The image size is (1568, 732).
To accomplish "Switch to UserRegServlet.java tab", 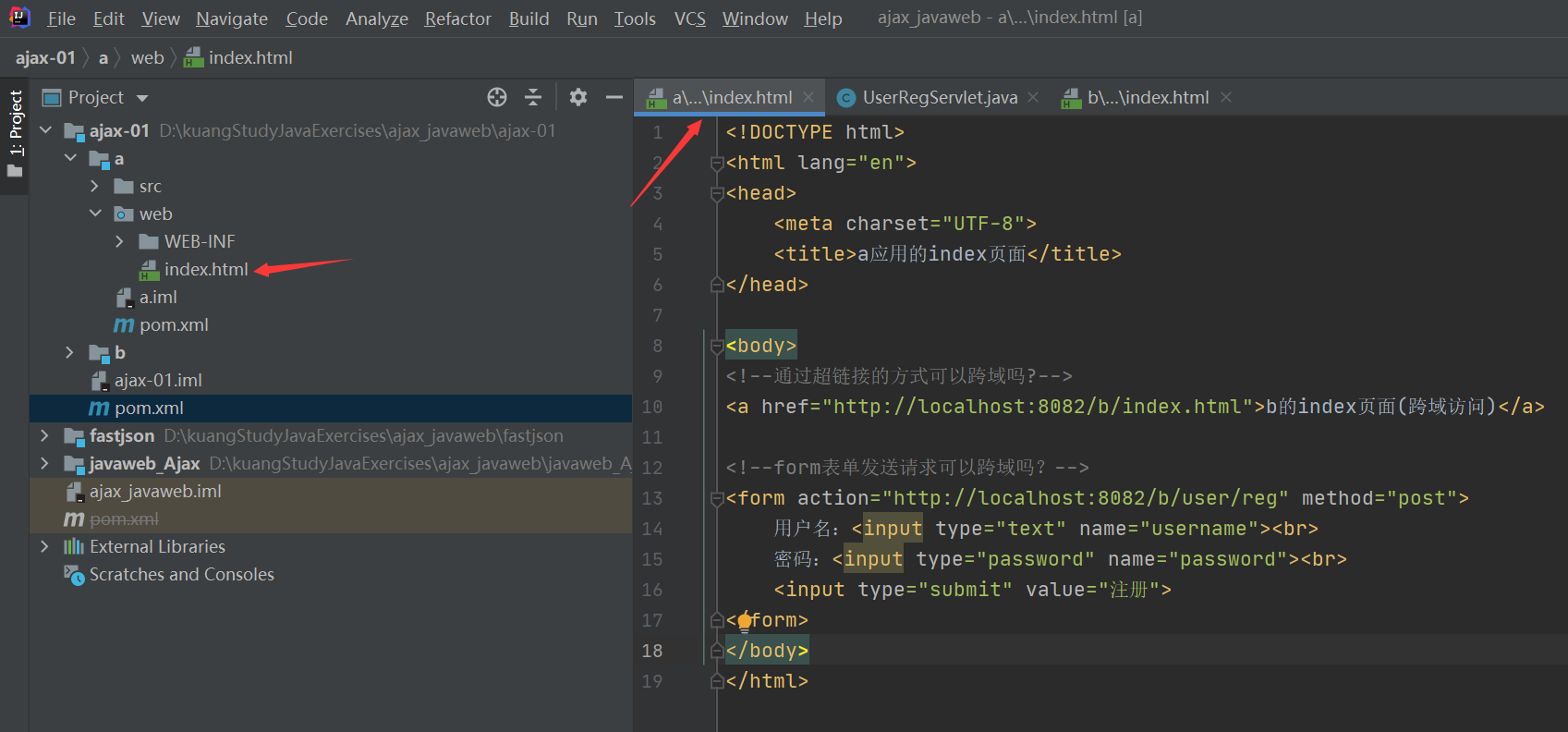I will (x=940, y=97).
